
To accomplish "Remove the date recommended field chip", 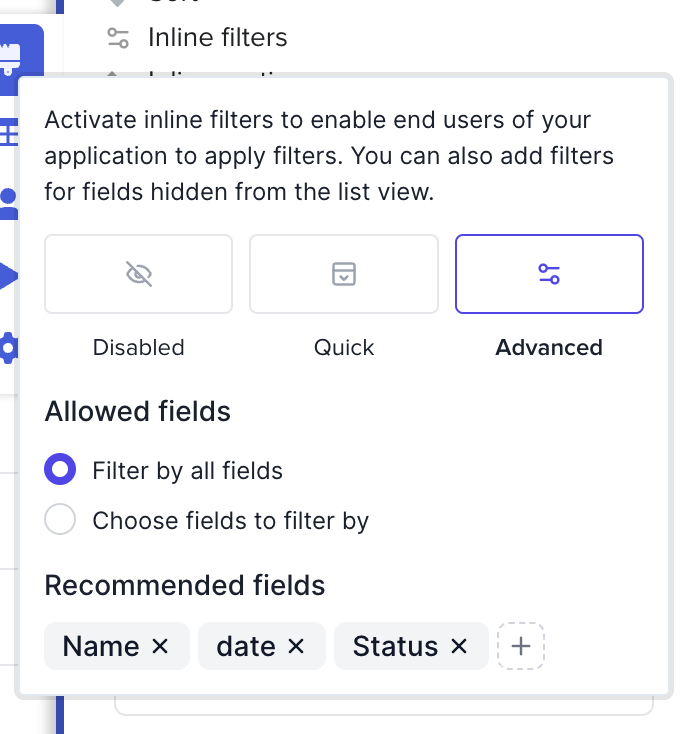I will pos(296,647).
